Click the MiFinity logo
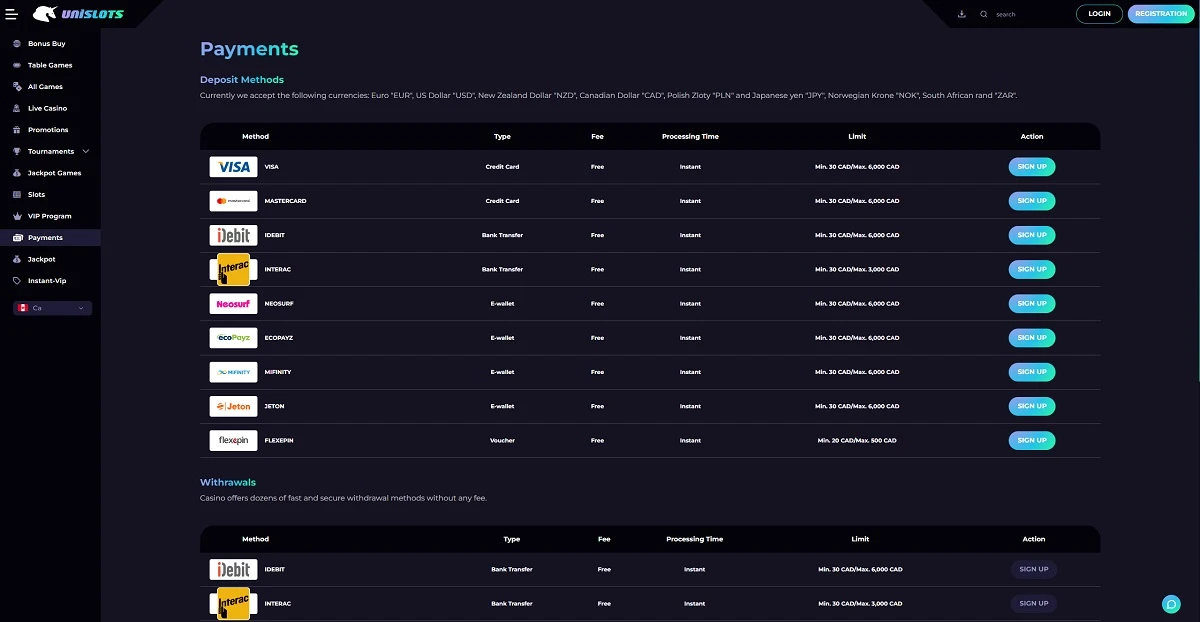This screenshot has width=1200, height=622. pyautogui.click(x=233, y=372)
